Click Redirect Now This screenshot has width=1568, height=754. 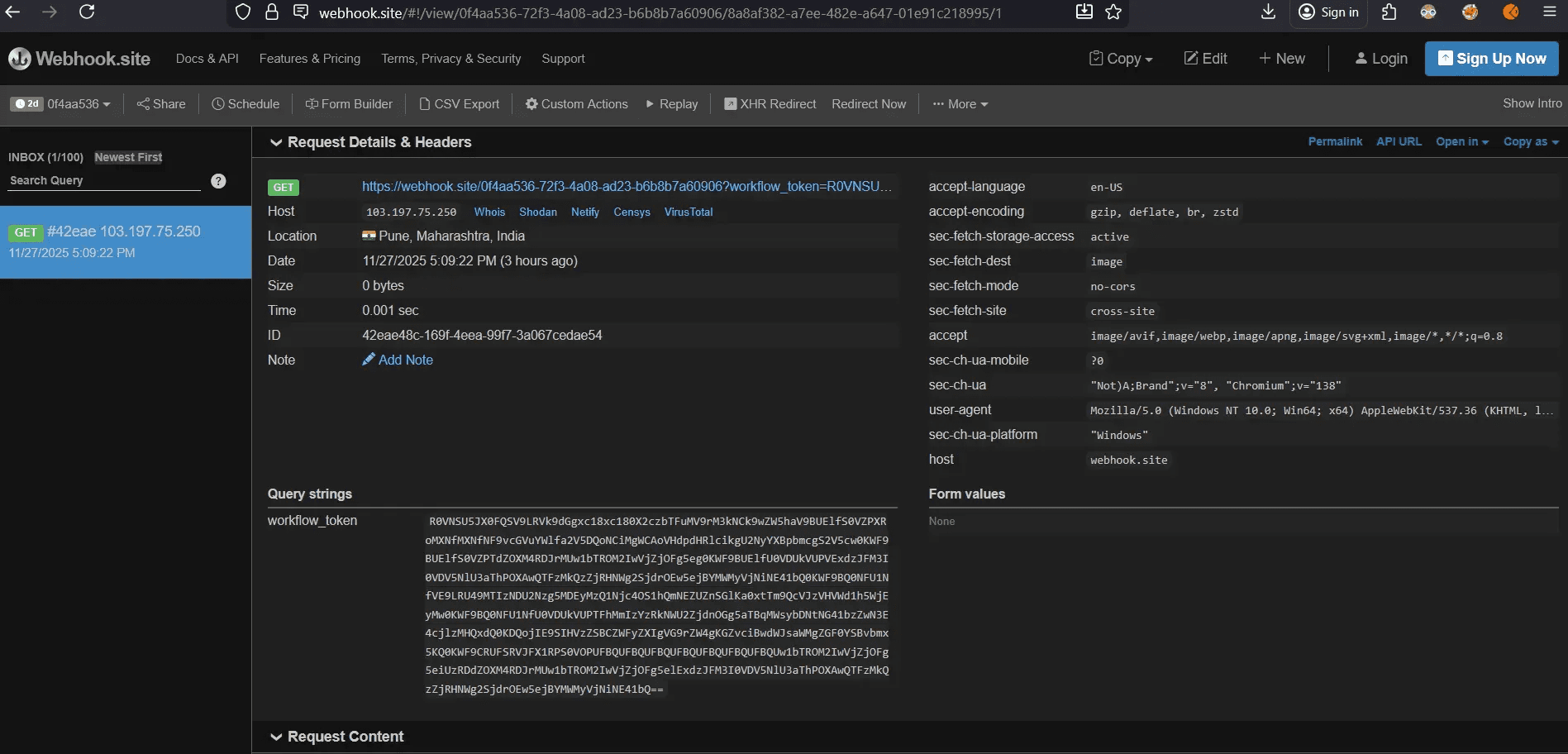[x=869, y=104]
